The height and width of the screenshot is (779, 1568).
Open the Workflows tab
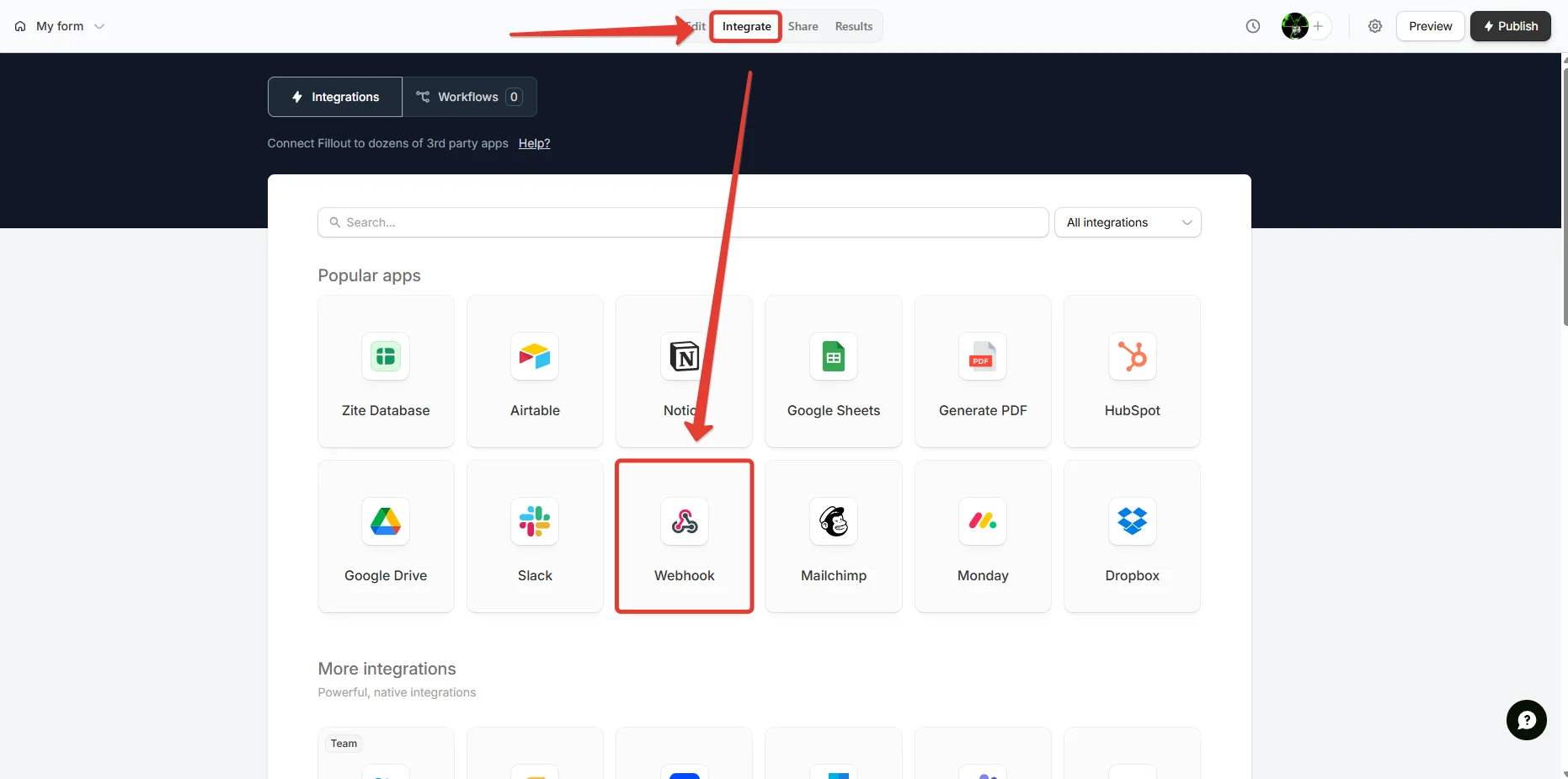[x=470, y=97]
